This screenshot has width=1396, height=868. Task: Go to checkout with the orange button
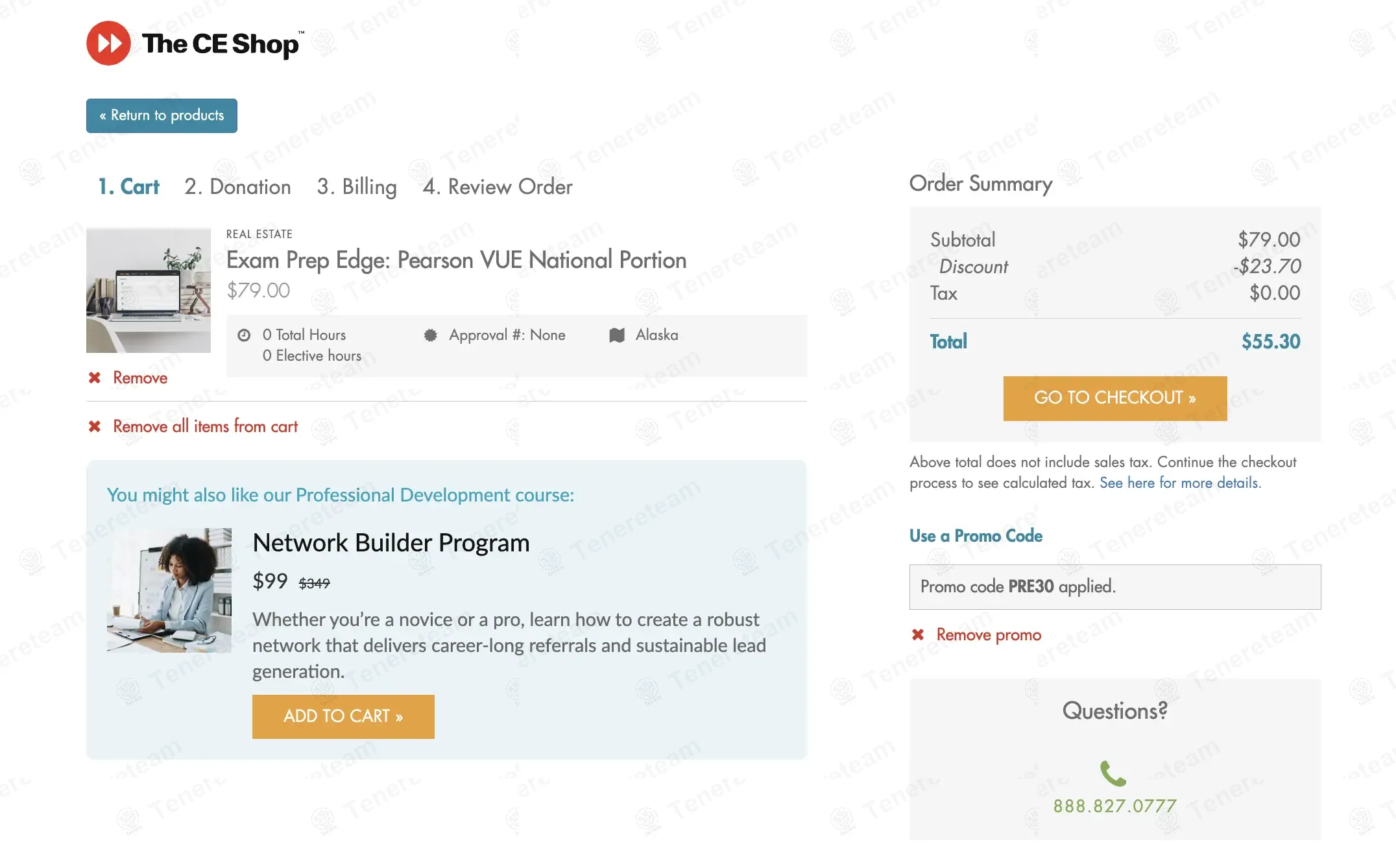coord(1114,398)
